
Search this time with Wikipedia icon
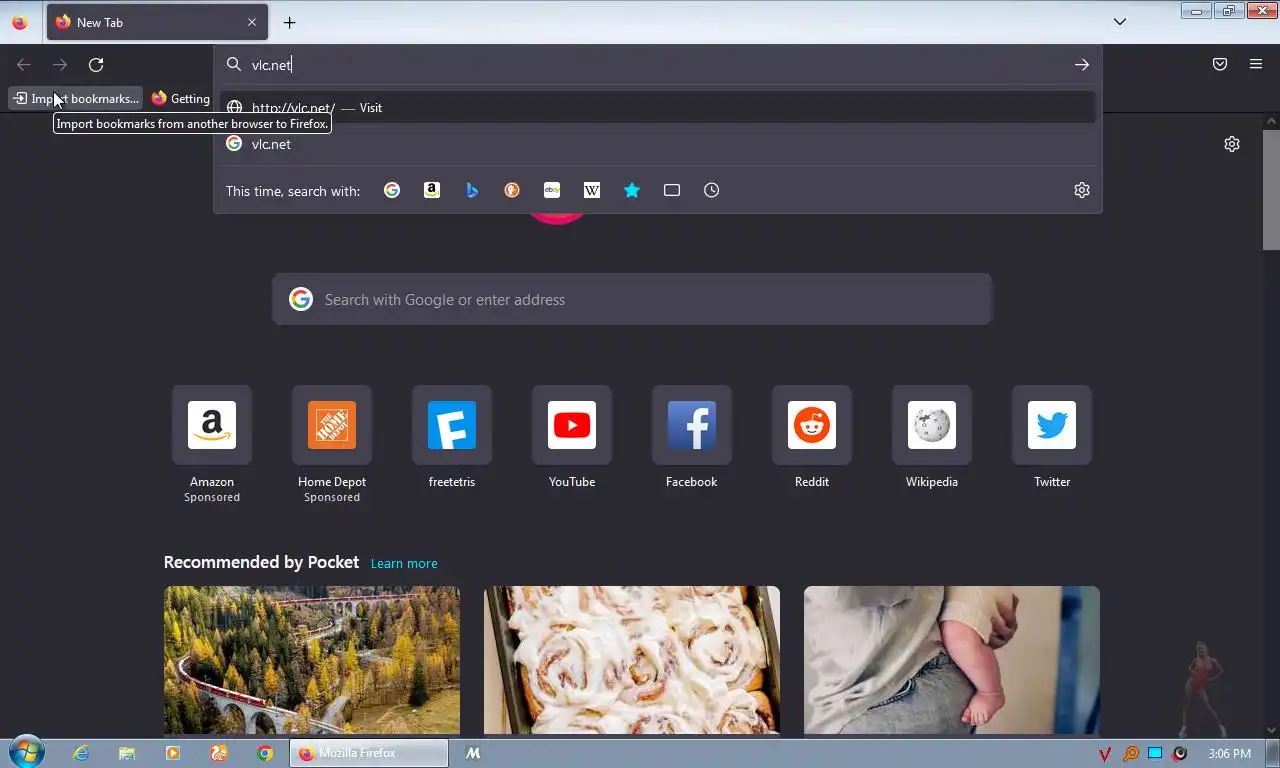(592, 190)
